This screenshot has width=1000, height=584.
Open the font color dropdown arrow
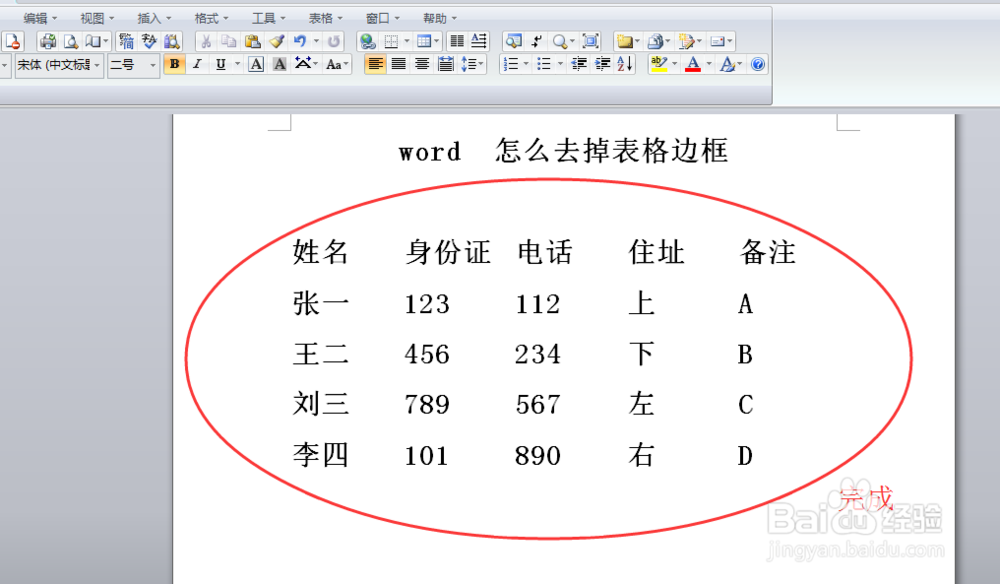(708, 64)
